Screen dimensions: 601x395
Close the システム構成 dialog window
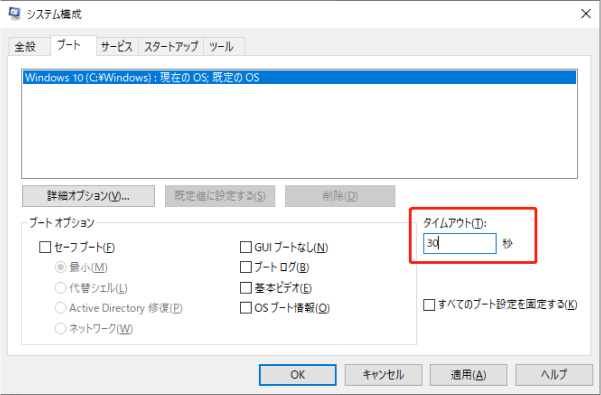coord(586,14)
